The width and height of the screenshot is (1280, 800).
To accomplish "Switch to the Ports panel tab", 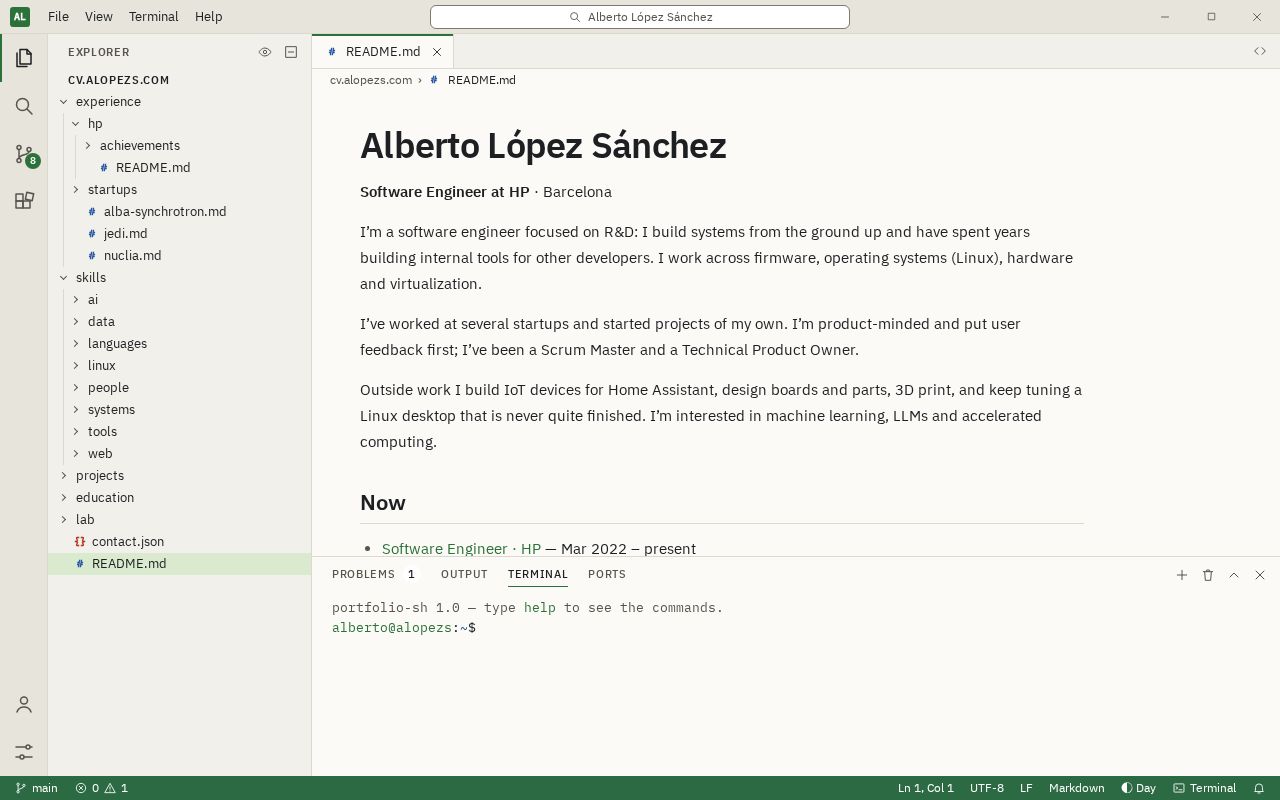I will [607, 574].
